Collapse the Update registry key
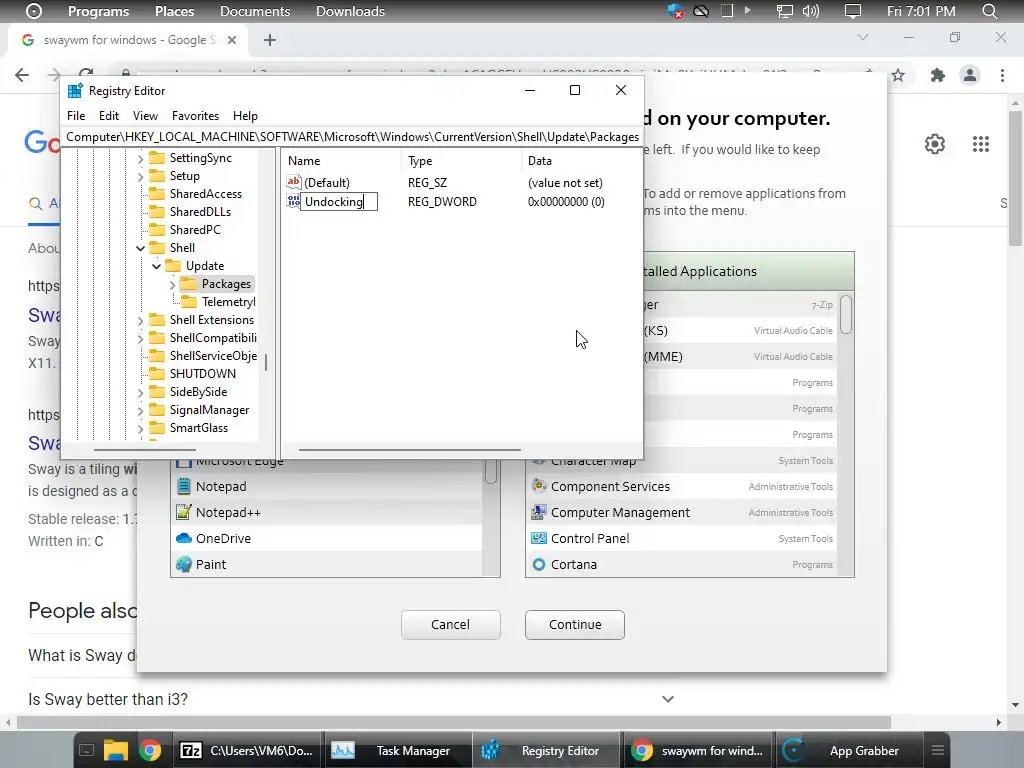The width and height of the screenshot is (1024, 768). [x=156, y=266]
